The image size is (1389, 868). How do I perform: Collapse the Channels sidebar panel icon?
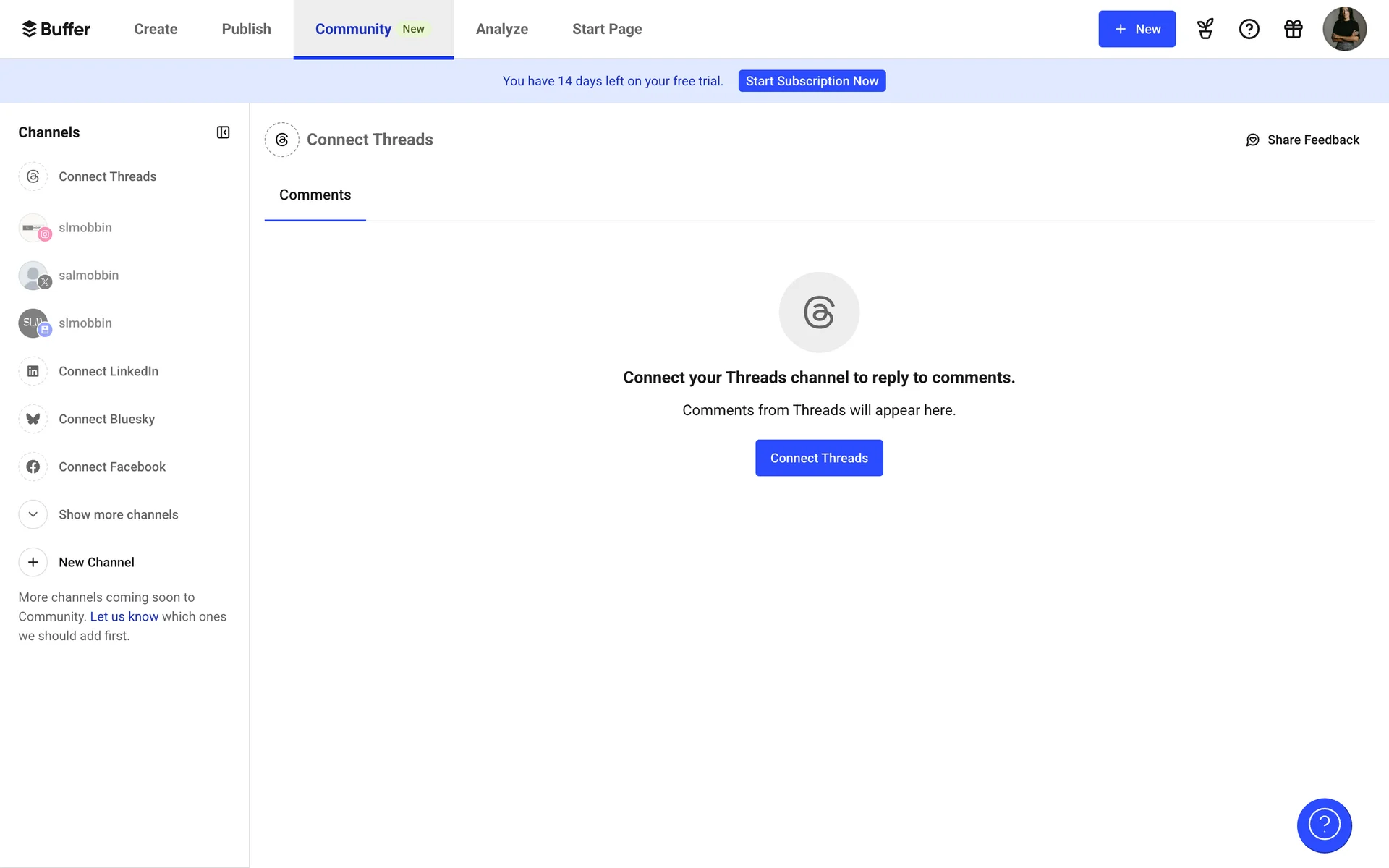click(x=223, y=132)
